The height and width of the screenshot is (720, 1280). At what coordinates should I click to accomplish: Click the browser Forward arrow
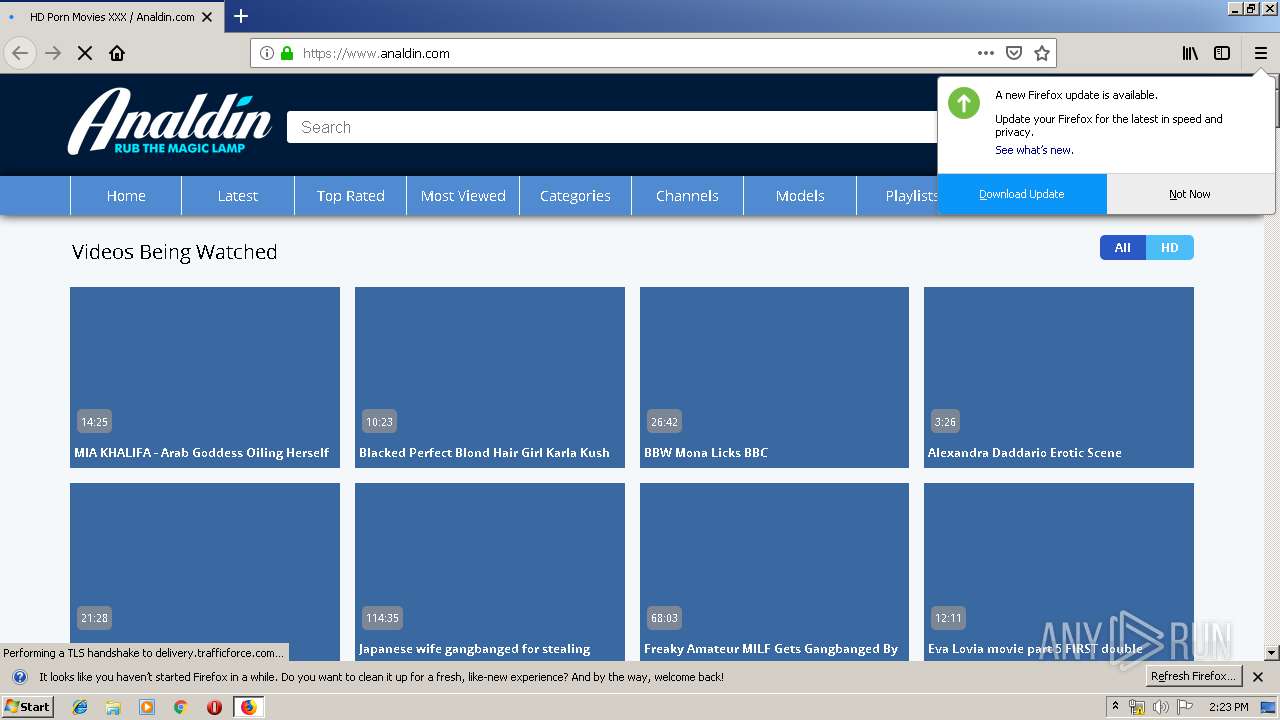(x=53, y=53)
